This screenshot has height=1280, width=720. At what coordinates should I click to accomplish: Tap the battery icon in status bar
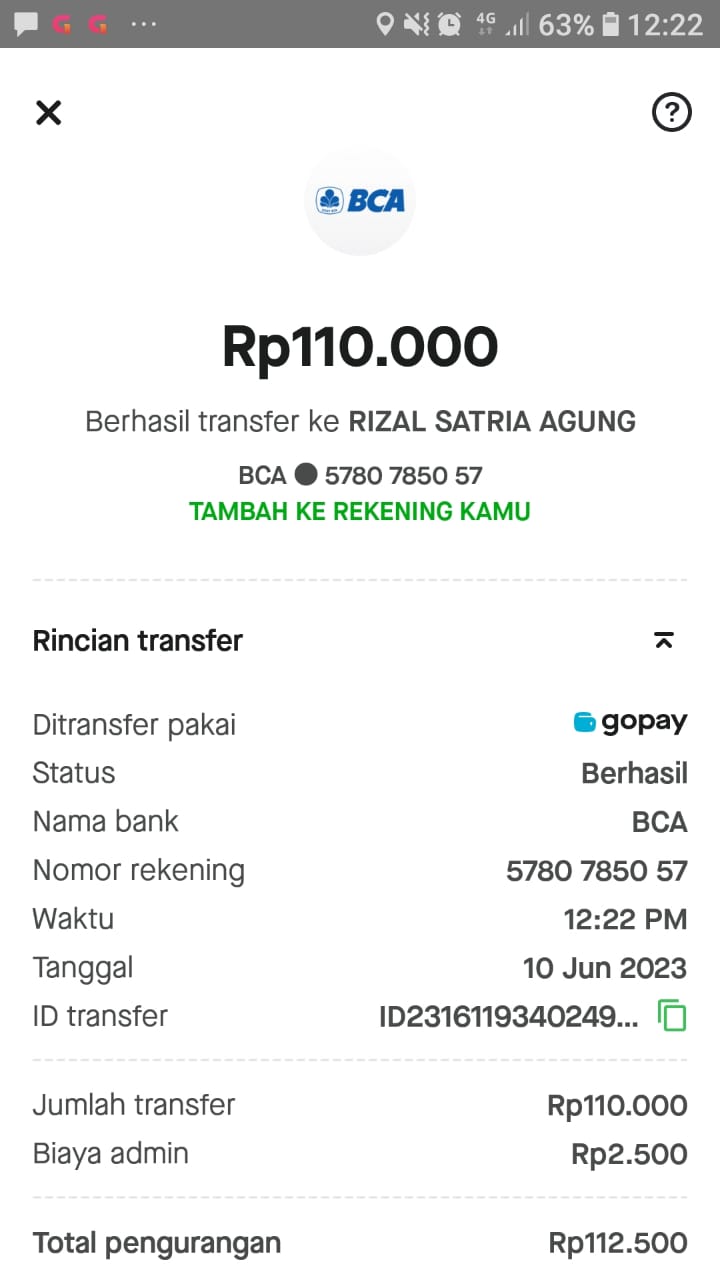click(610, 24)
